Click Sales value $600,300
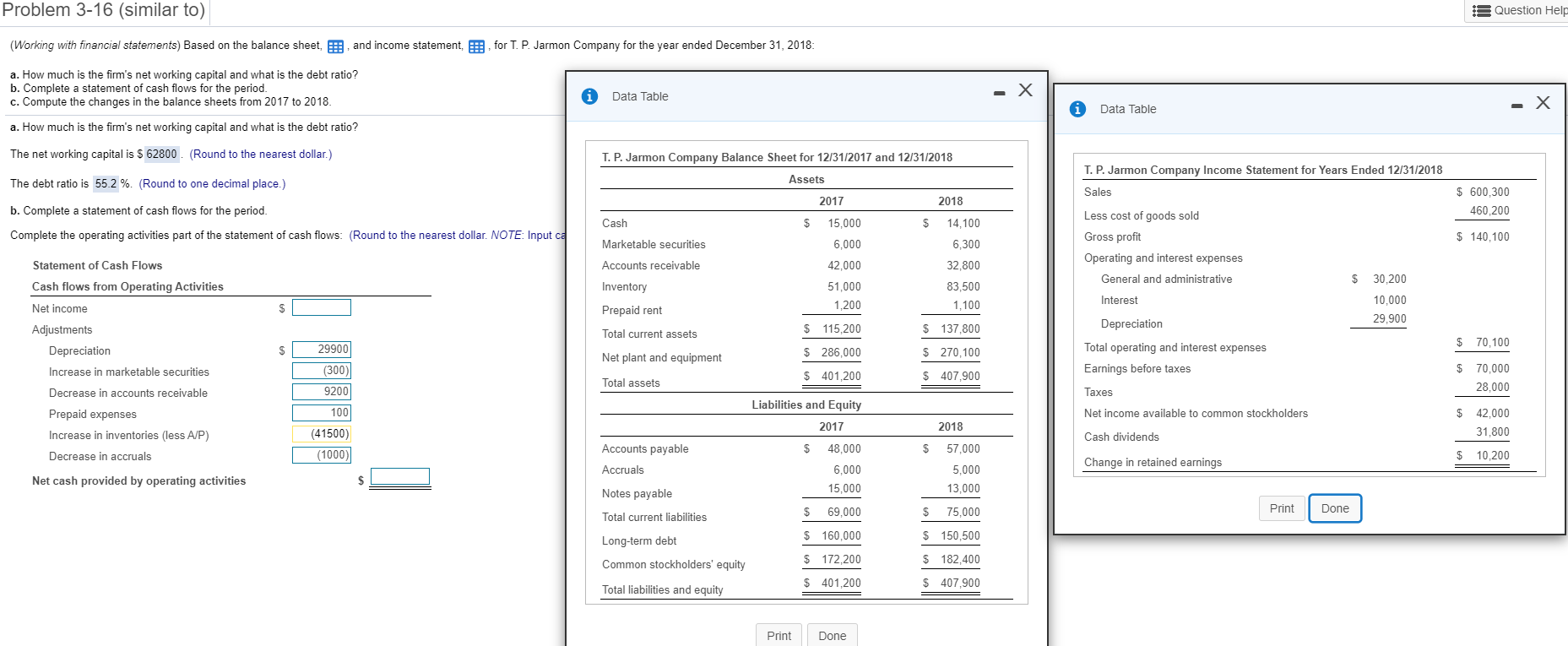1568x646 pixels. (1483, 193)
